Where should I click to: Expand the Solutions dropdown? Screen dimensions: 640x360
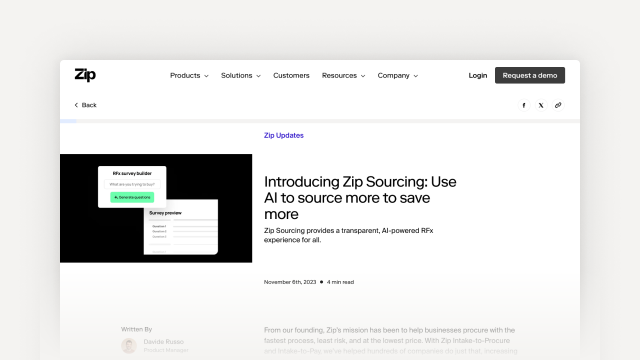tap(240, 76)
